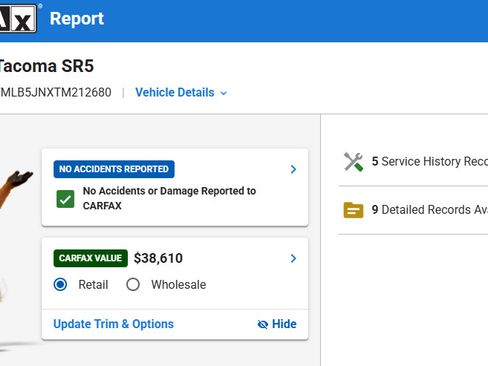Click the No Accidents Reported badge
Screen dimensions: 488x366
tap(114, 169)
